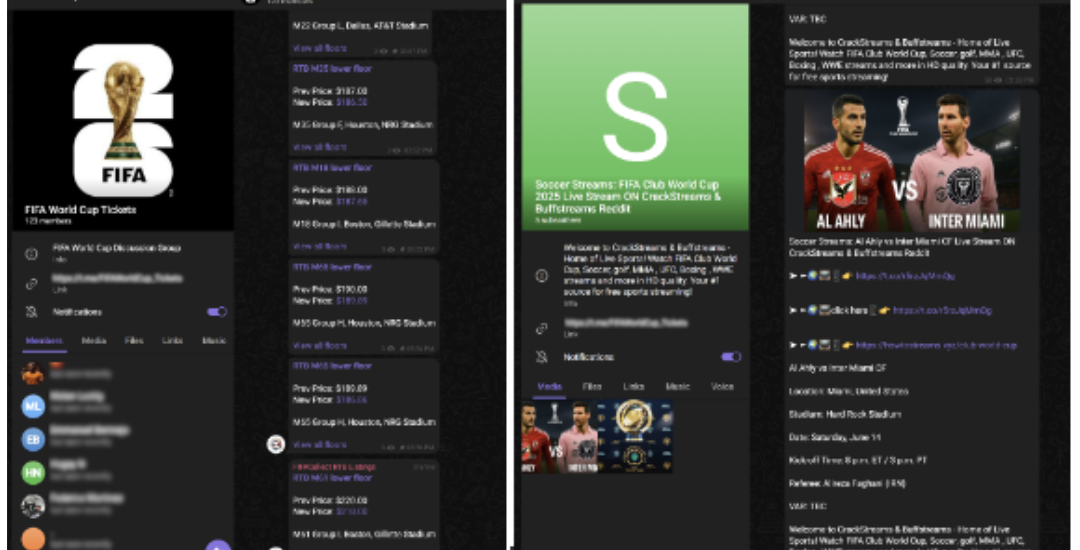The height and width of the screenshot is (550, 1080).
Task: Click 'View all floors' under M35 Houston listing
Action: (319, 147)
